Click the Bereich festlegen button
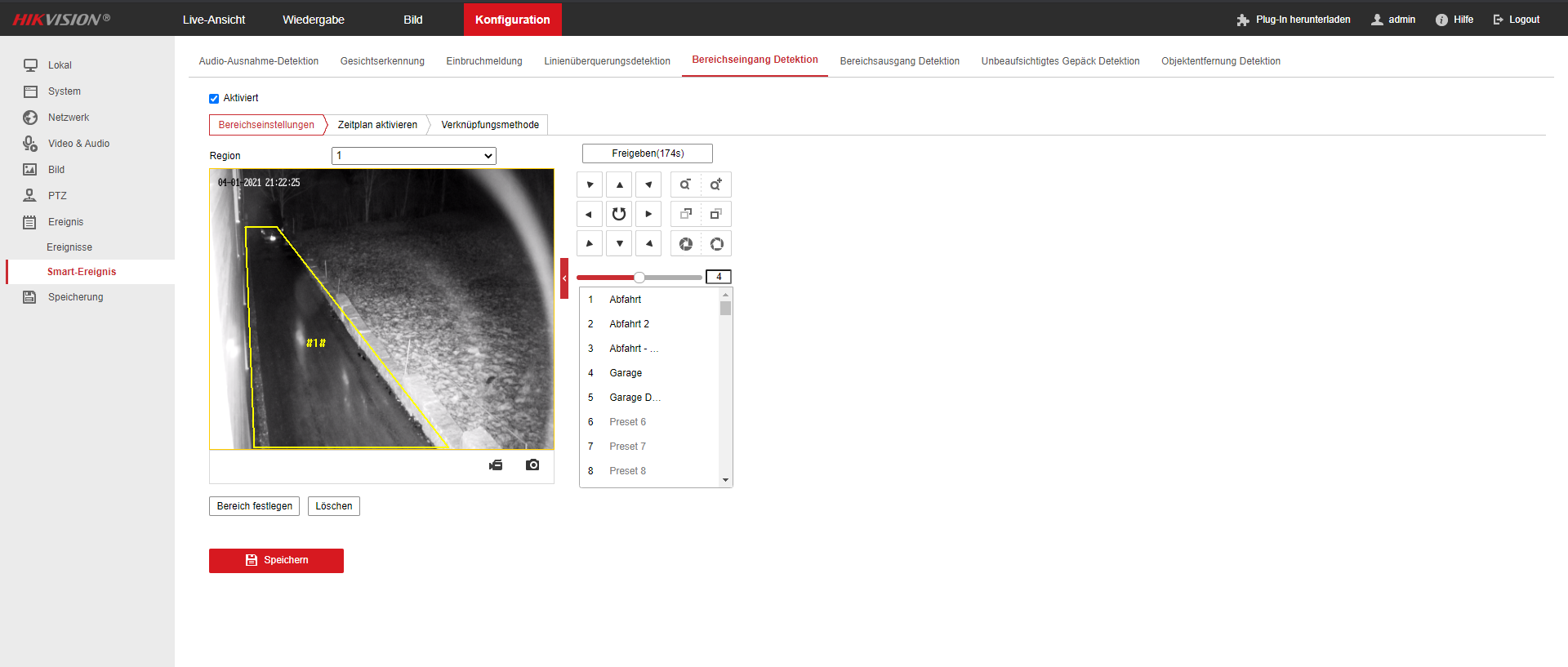The width and height of the screenshot is (1568, 667). (254, 506)
